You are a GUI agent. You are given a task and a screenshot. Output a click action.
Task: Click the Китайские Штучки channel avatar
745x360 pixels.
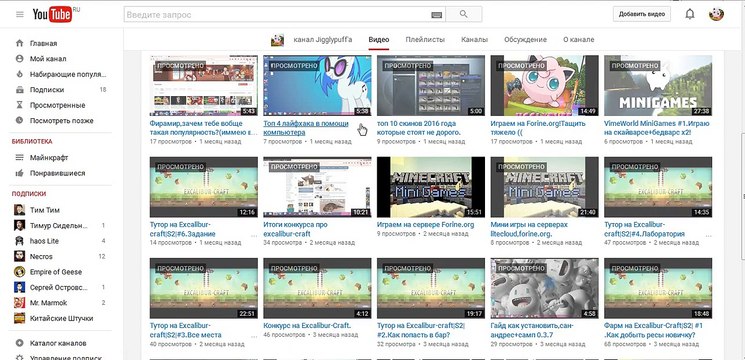[19, 318]
